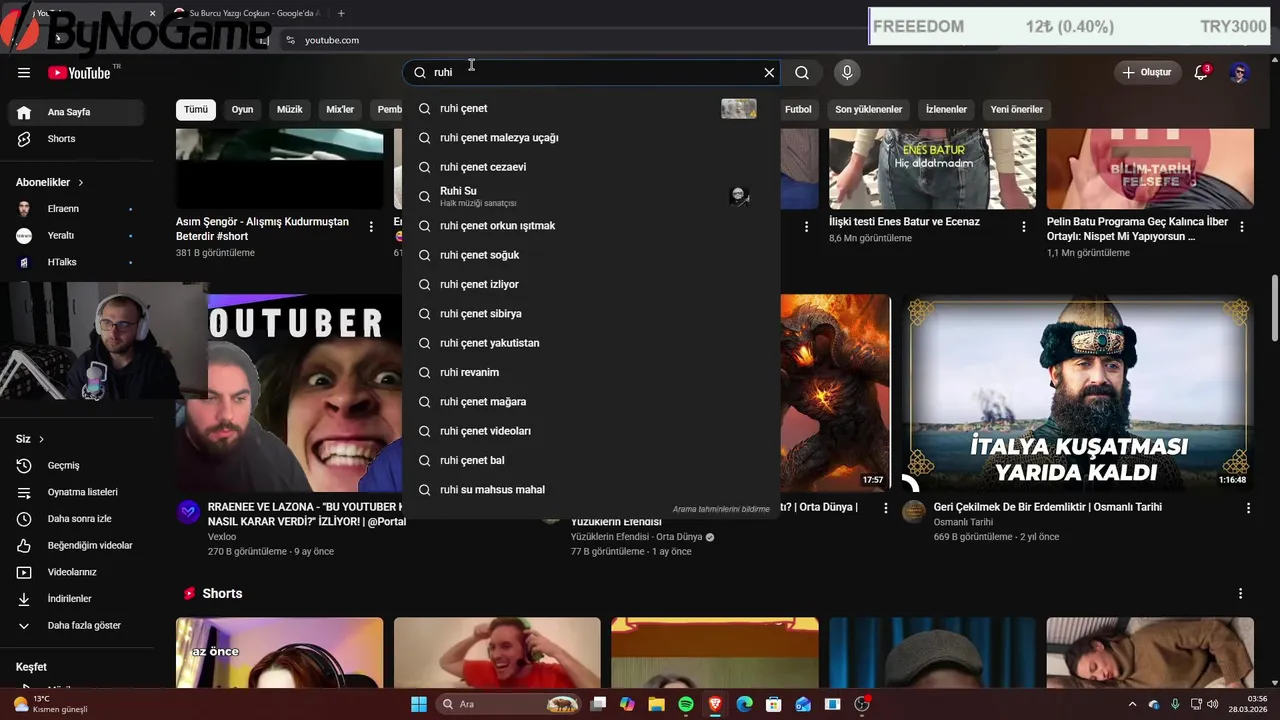The width and height of the screenshot is (1280, 720).
Task: Play 'İtalya Kuşatması Yarıda Kaldı' thumbnail
Action: click(1078, 392)
